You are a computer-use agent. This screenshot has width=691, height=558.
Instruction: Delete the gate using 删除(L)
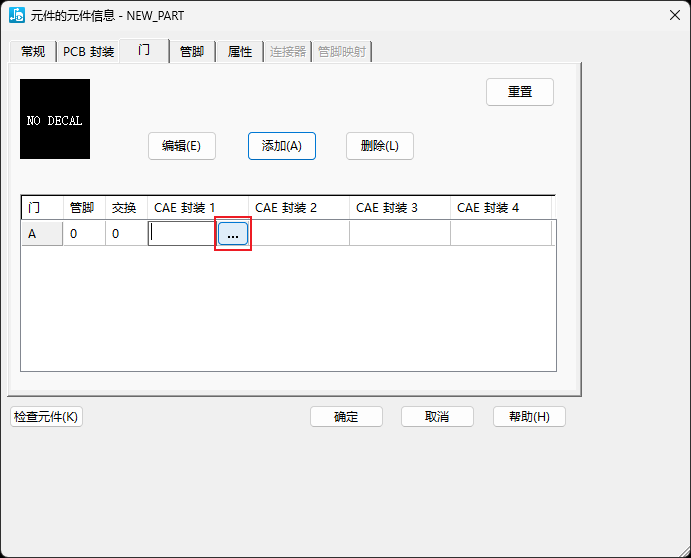379,146
